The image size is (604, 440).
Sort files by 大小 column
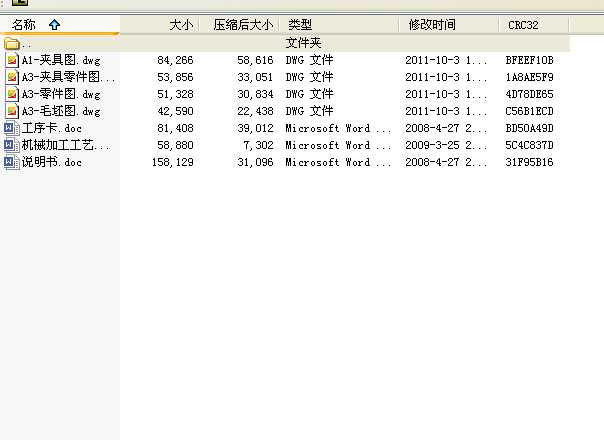click(x=160, y=25)
